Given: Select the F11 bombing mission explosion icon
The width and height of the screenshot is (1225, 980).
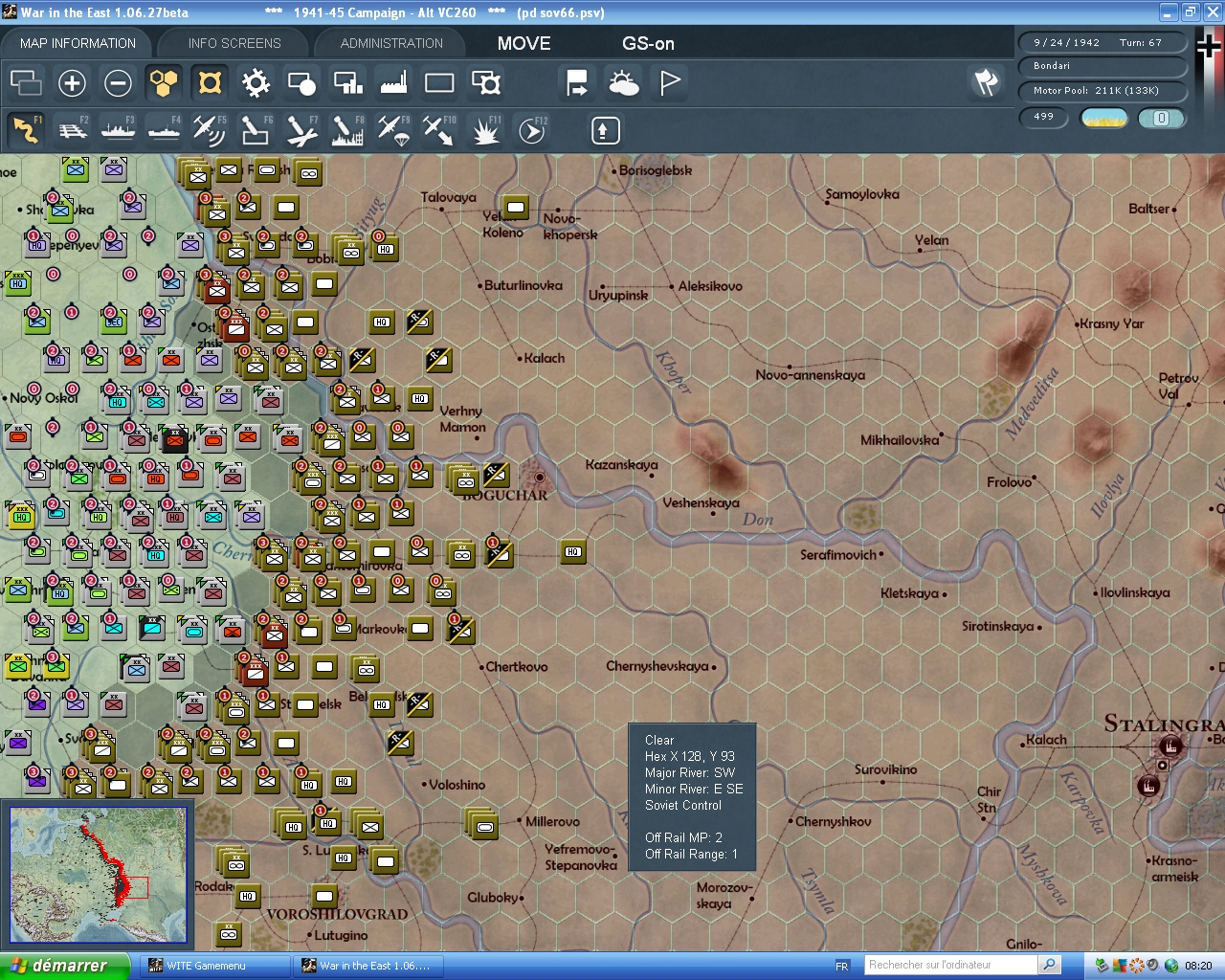Looking at the screenshot, I should point(485,130).
